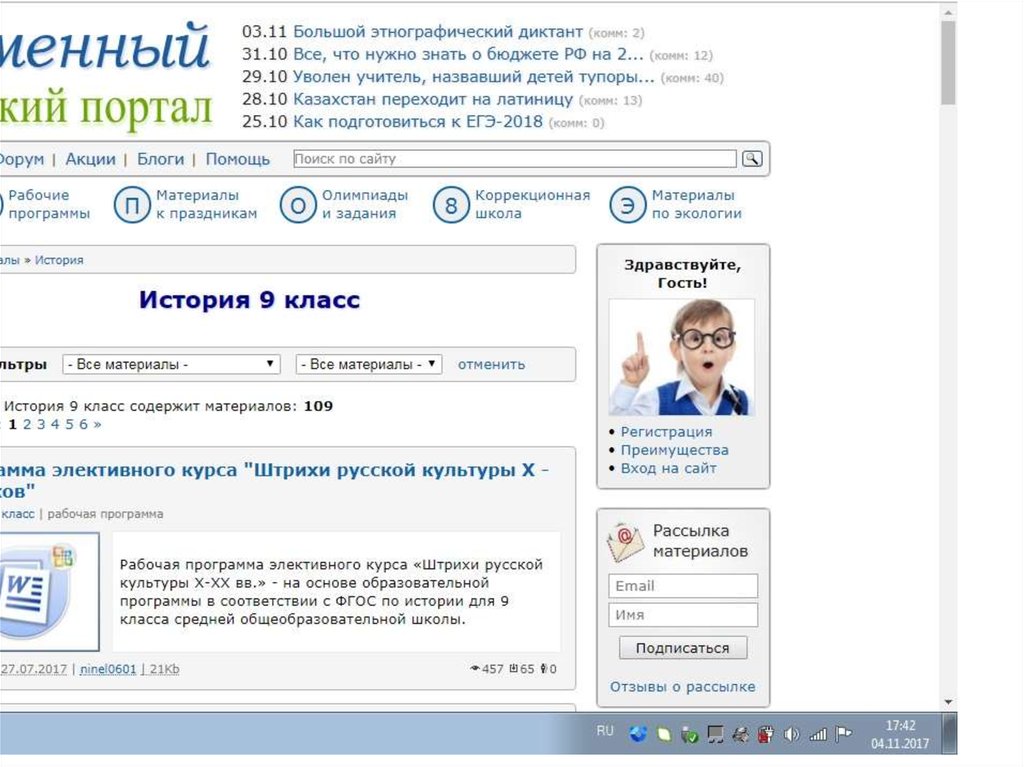Go to page 2 of results

(x=27, y=424)
